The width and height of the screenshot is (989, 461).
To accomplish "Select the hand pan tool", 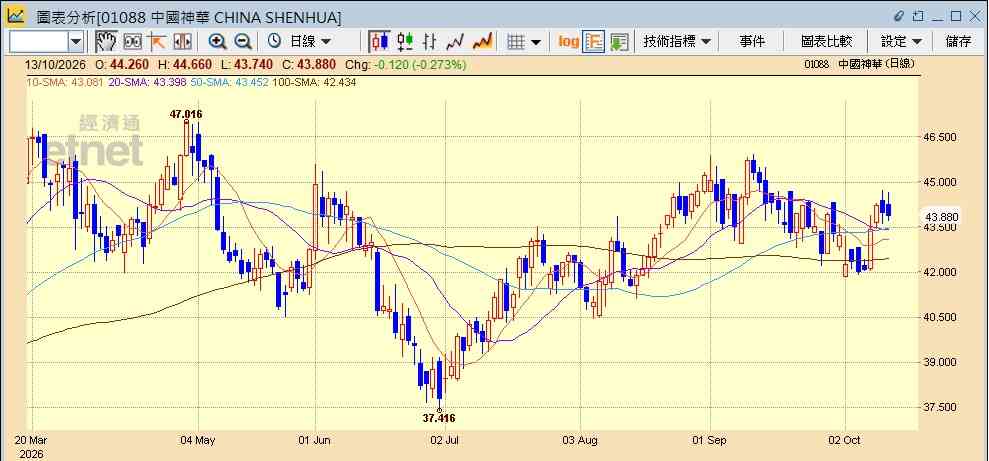I will 106,42.
